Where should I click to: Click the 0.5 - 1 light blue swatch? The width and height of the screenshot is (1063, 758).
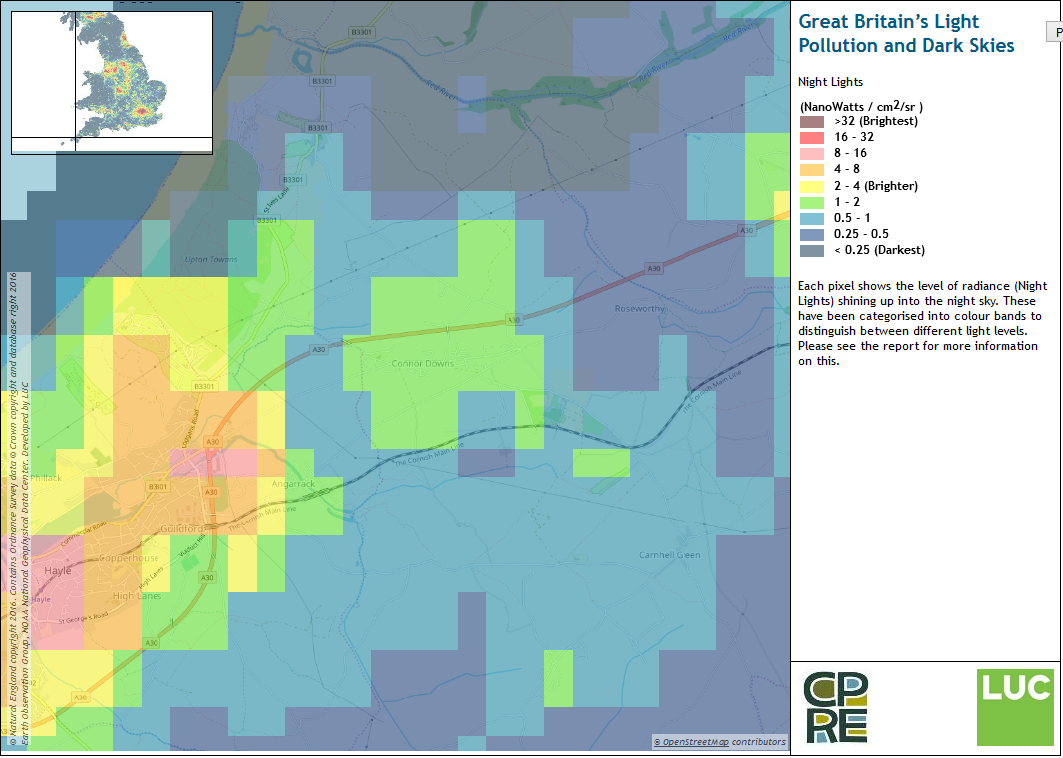click(x=811, y=218)
